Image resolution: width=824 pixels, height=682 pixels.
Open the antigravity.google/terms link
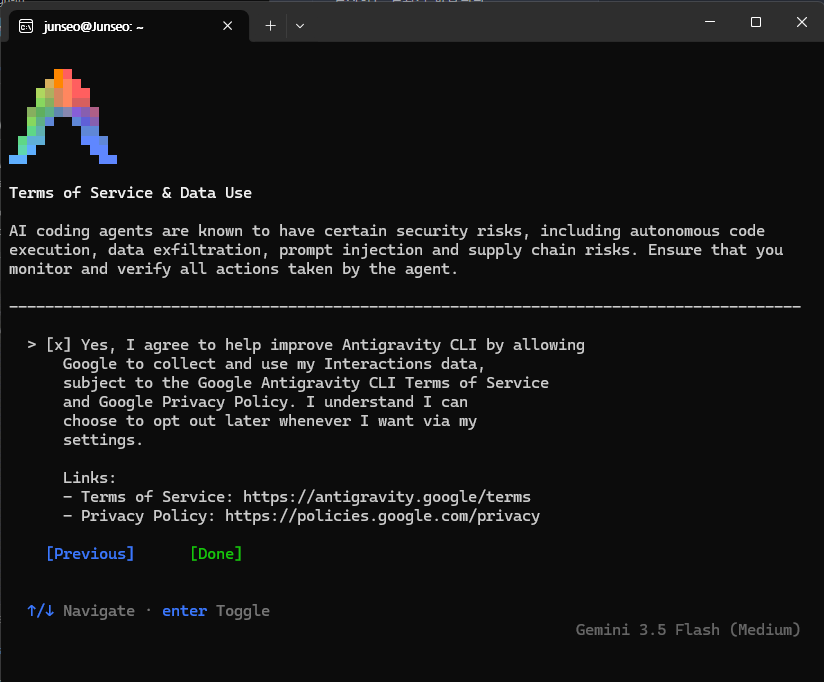tap(387, 497)
